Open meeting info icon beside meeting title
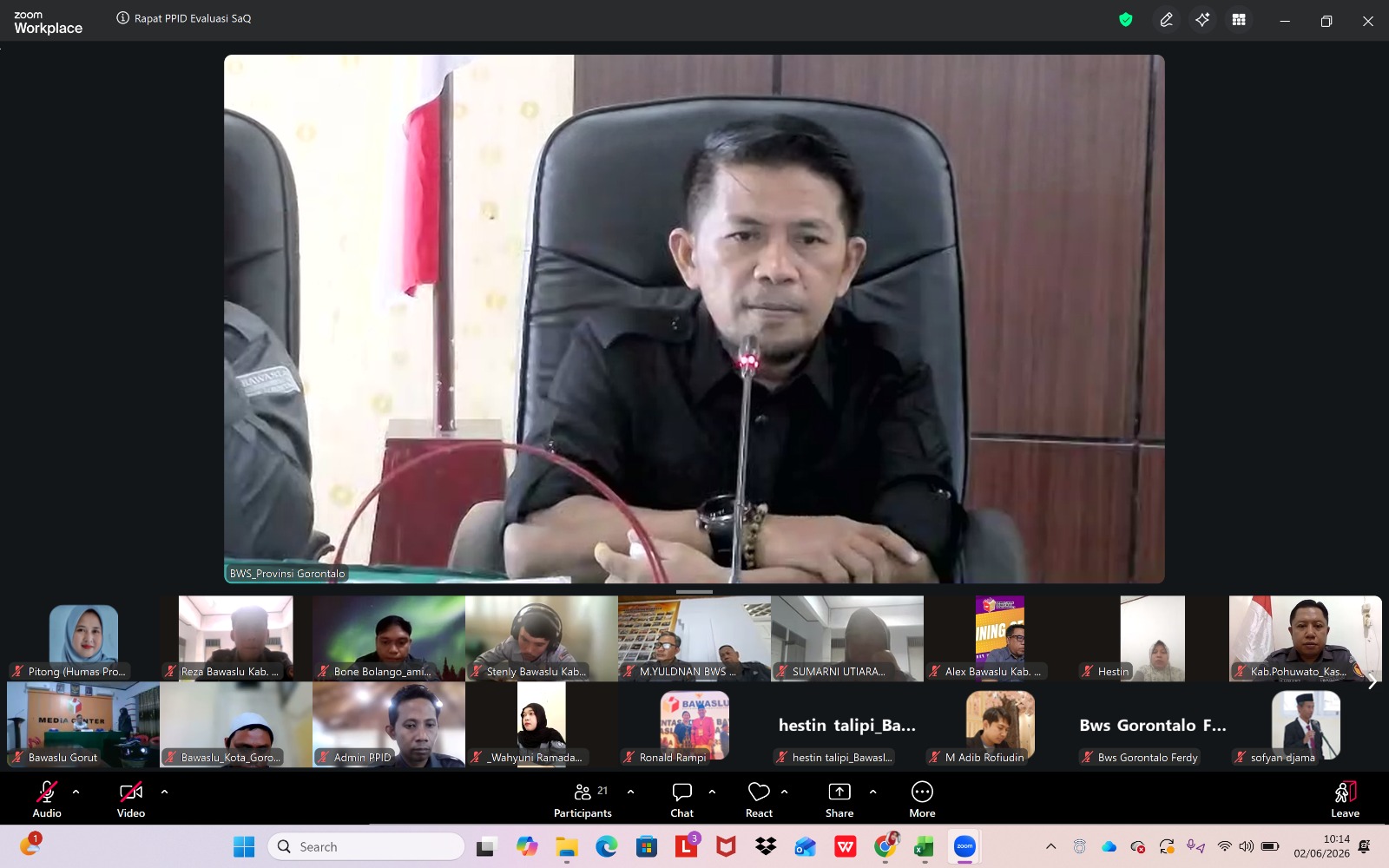The height and width of the screenshot is (868, 1389). pyautogui.click(x=123, y=18)
